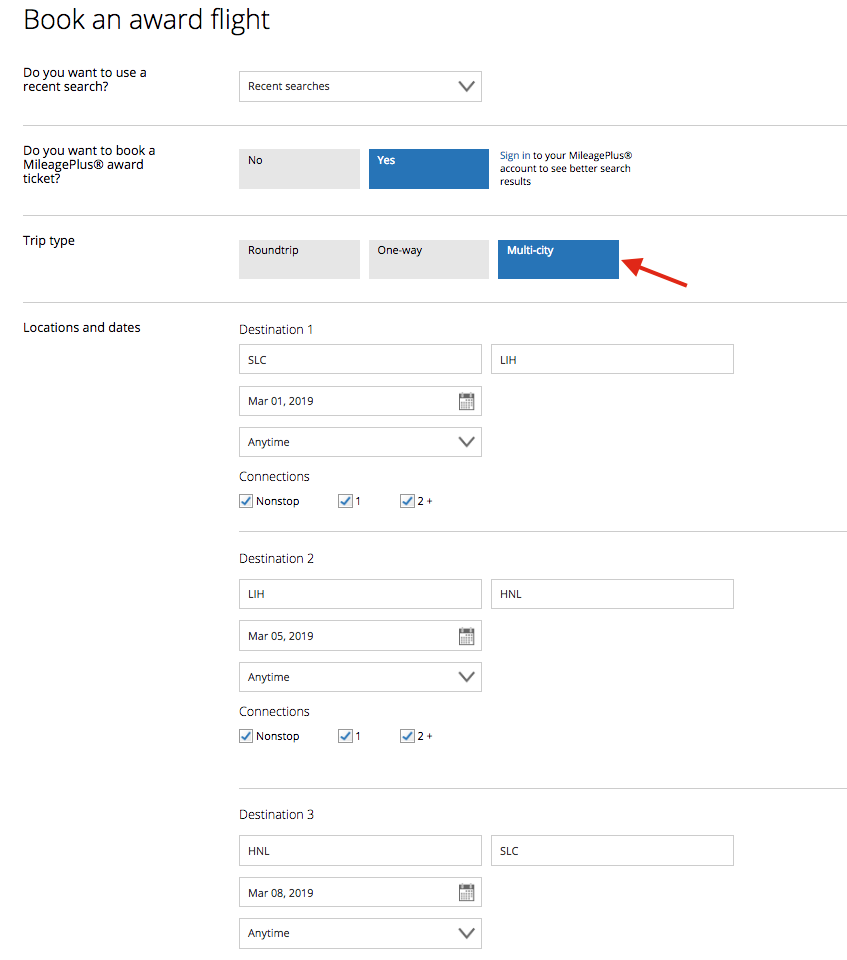Open the calendar icon for Destination 2 date
847x960 pixels.
click(x=465, y=635)
